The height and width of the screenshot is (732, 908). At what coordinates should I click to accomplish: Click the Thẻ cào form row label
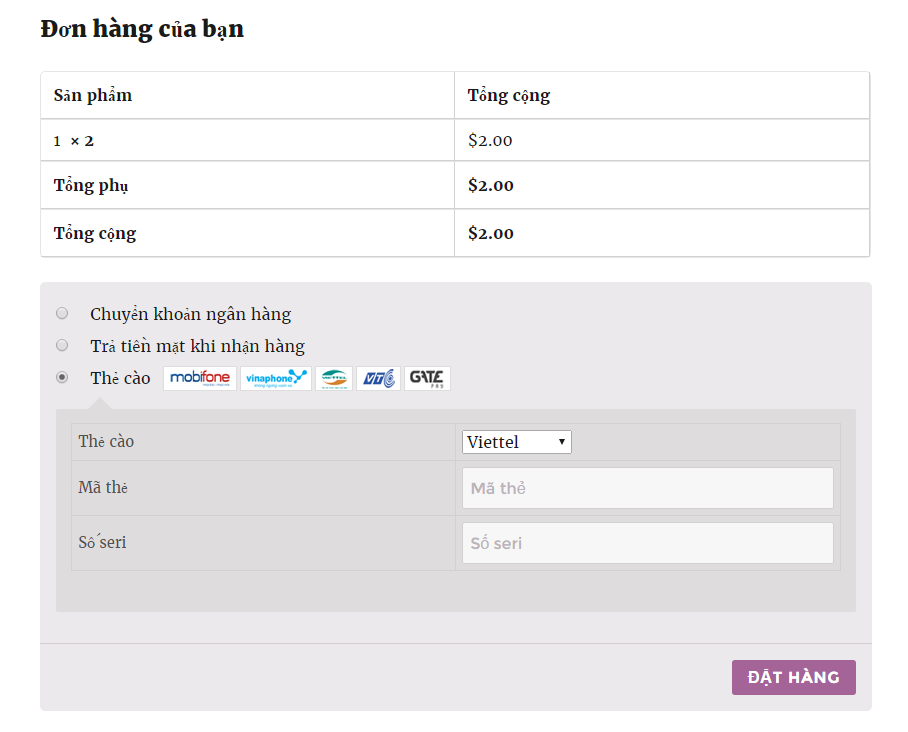(x=106, y=441)
